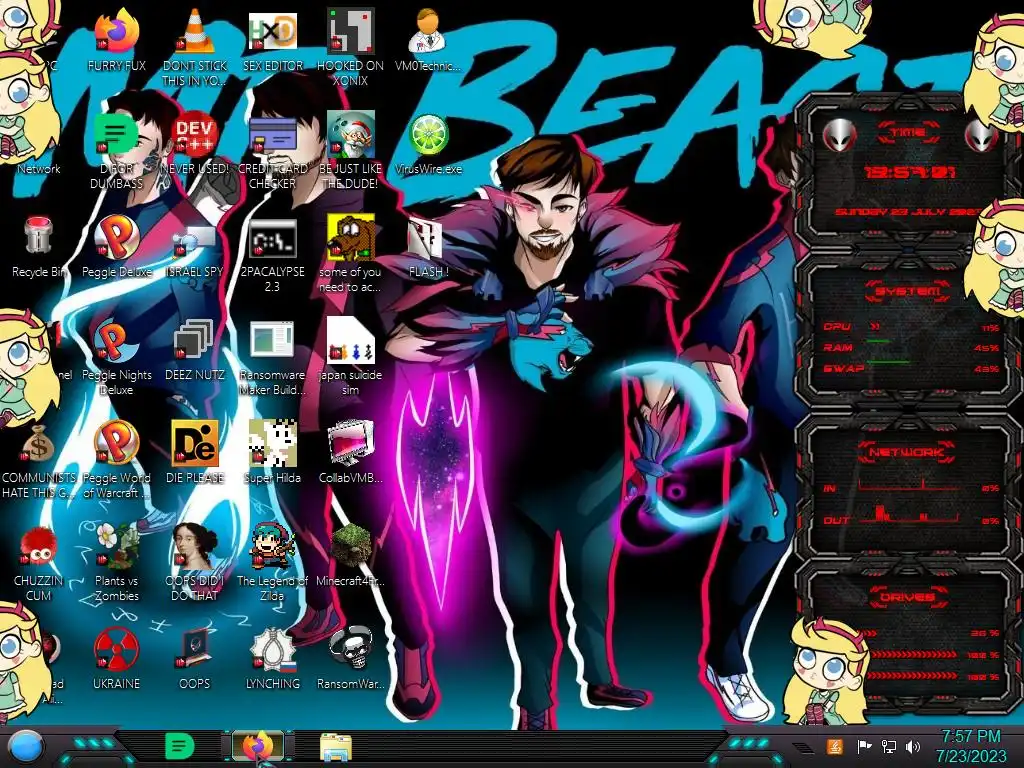Open the CollabVMB monitor icon
This screenshot has width=1024, height=768.
coord(350,444)
